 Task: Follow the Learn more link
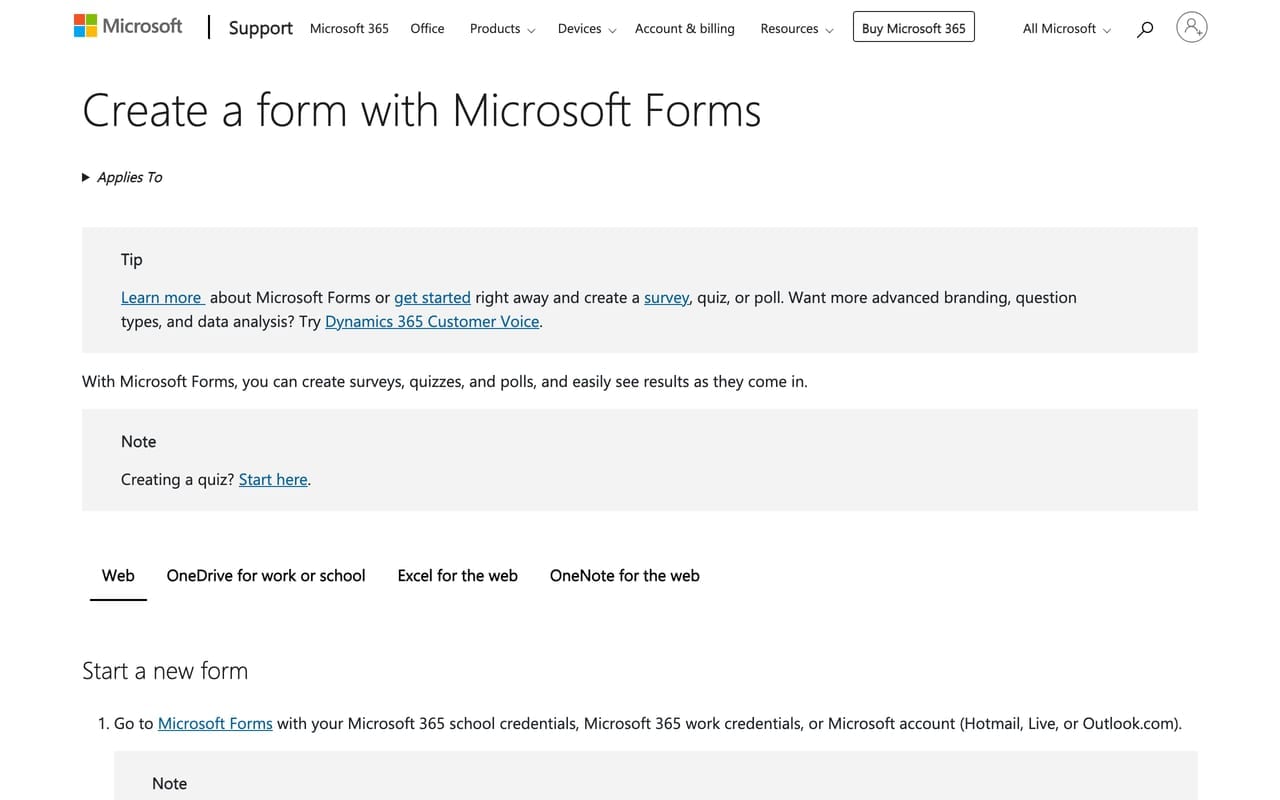click(161, 297)
